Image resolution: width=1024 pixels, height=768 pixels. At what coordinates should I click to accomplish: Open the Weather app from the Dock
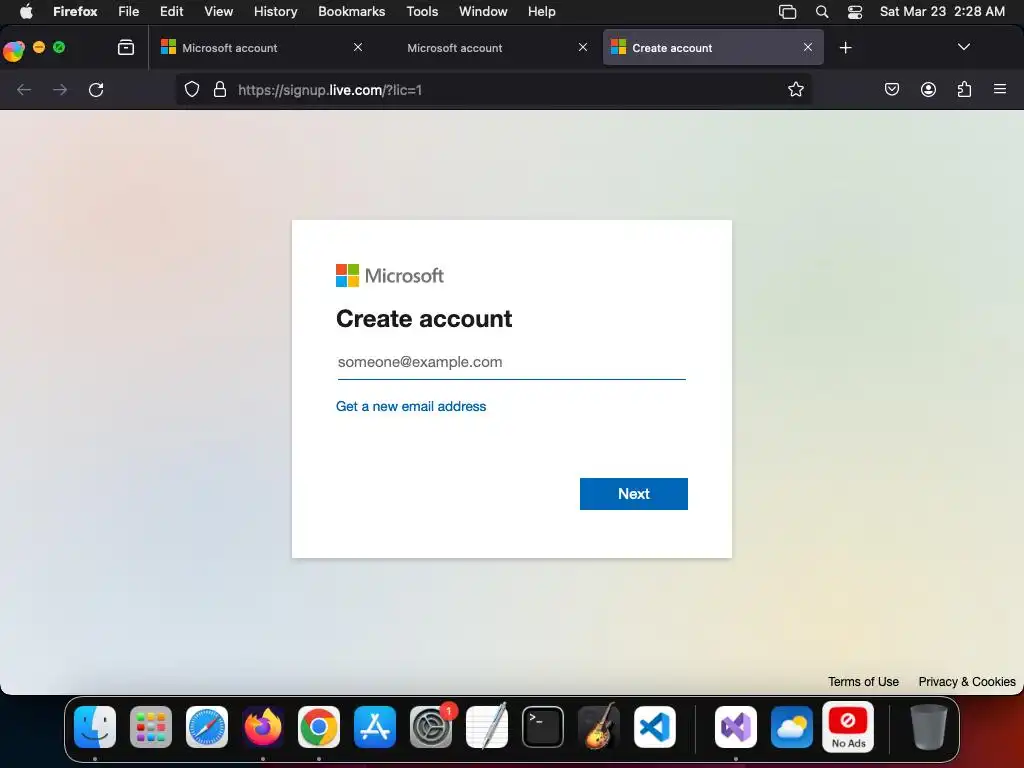[792, 726]
